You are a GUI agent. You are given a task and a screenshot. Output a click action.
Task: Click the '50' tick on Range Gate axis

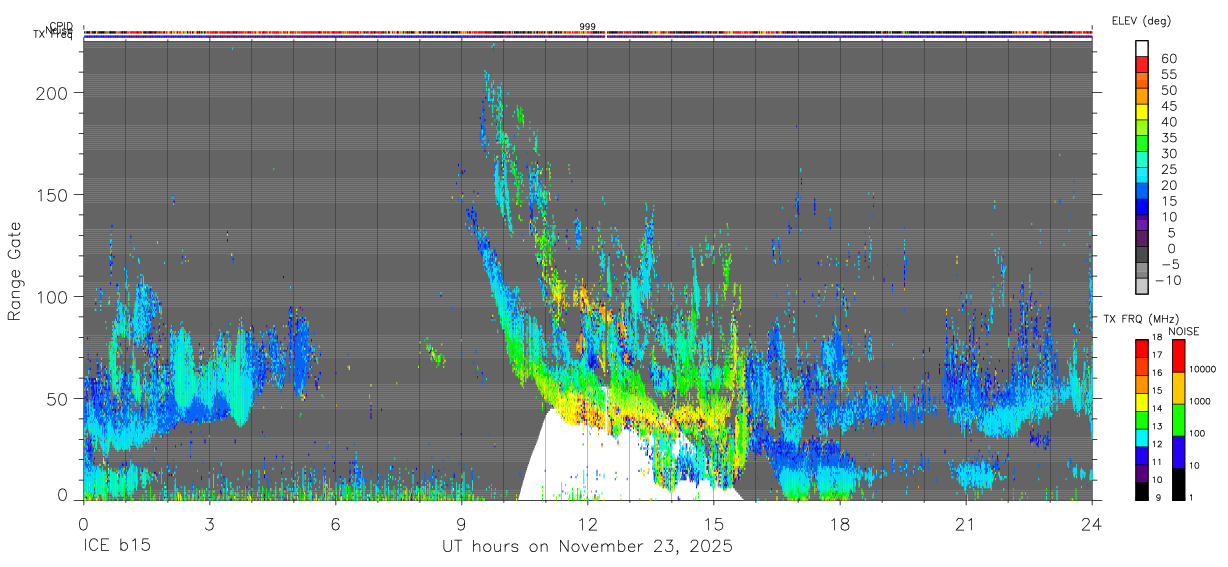pyautogui.click(x=58, y=399)
